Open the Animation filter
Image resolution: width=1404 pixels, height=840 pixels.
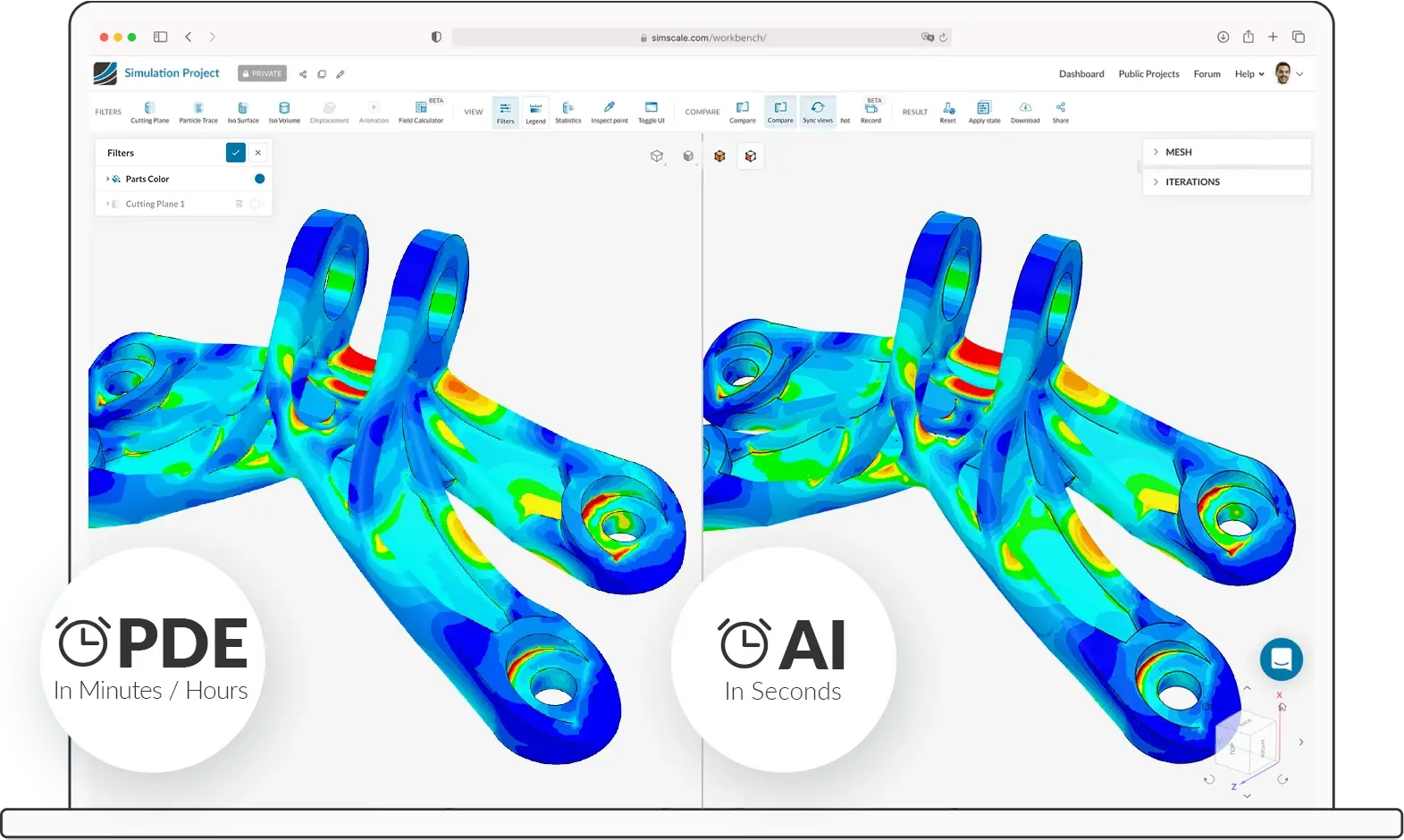point(374,113)
